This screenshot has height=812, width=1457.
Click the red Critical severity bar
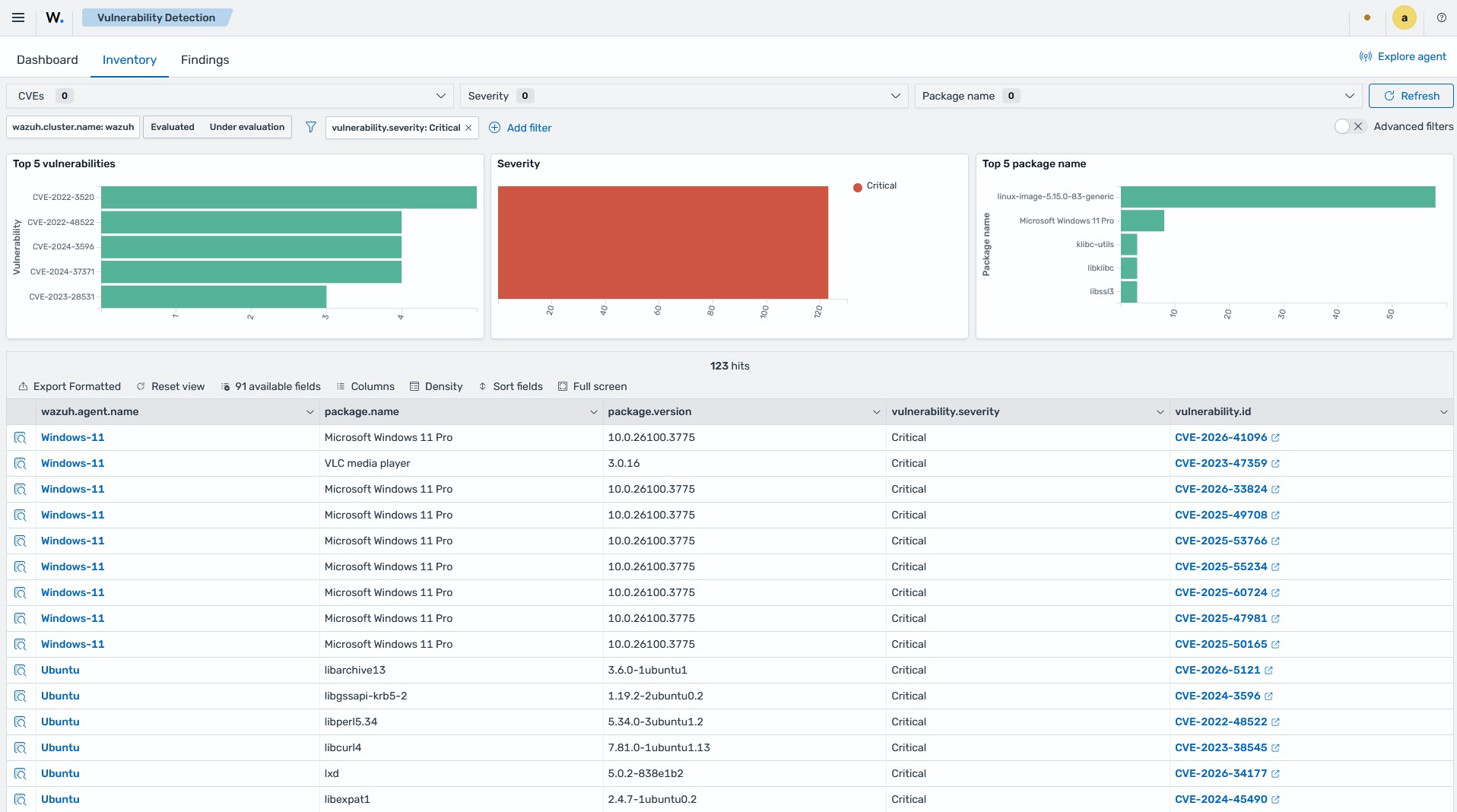point(663,243)
